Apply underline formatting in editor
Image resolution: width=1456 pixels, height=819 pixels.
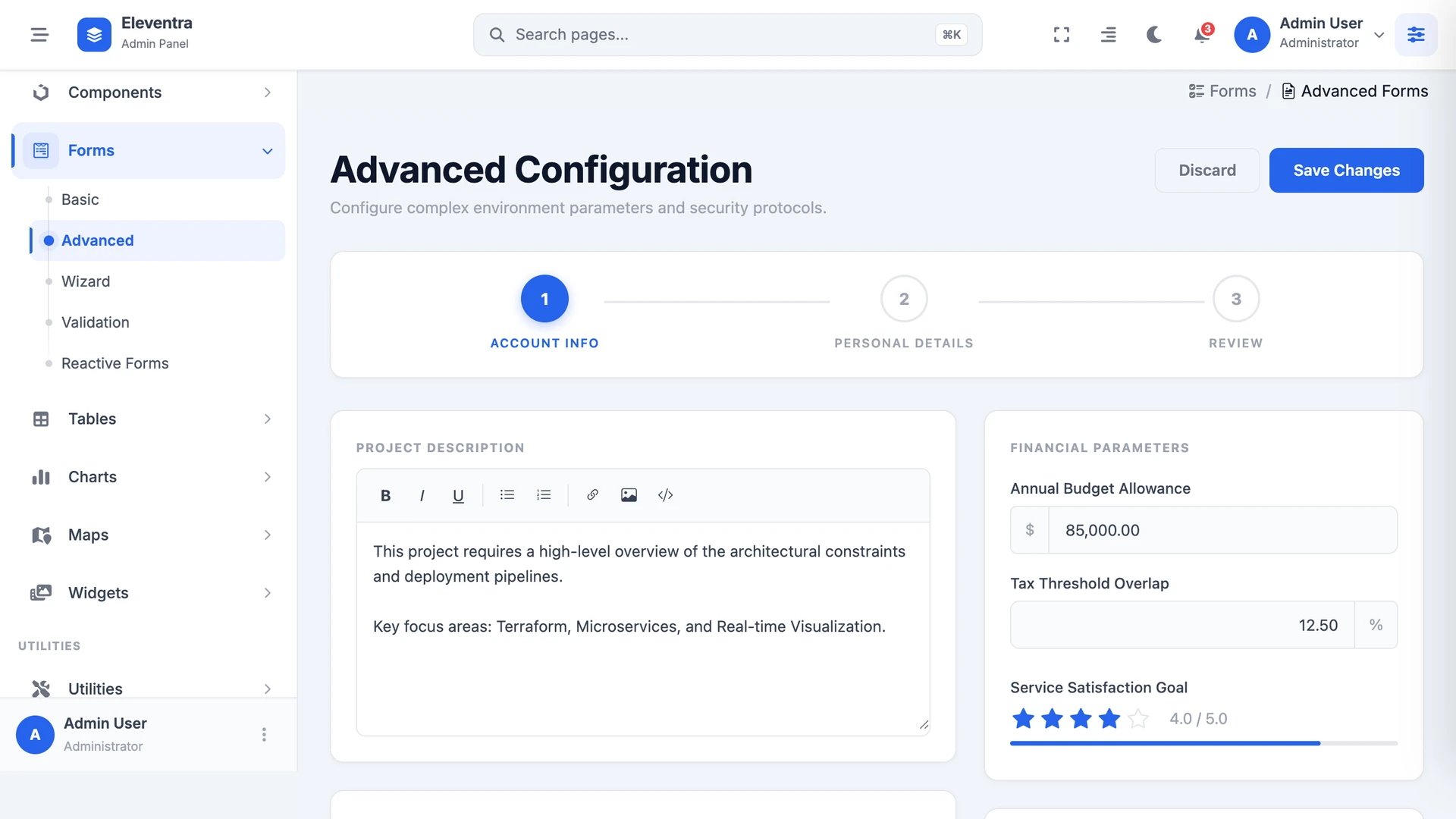[x=458, y=495]
